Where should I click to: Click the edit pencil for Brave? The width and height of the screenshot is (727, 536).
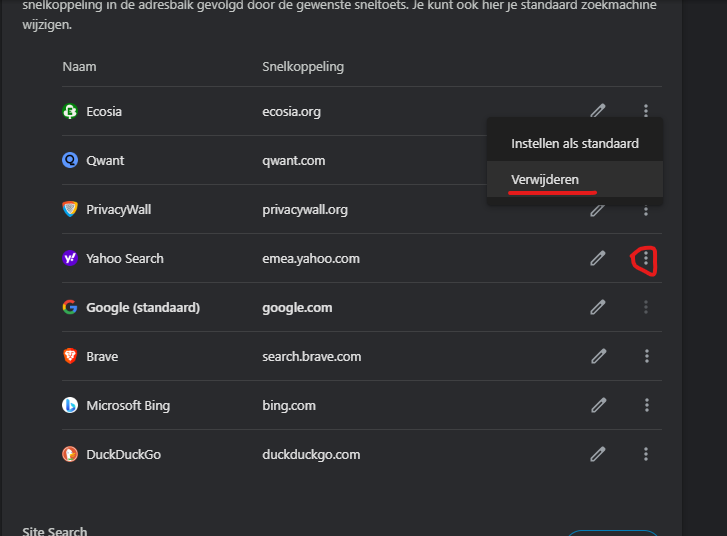point(598,356)
